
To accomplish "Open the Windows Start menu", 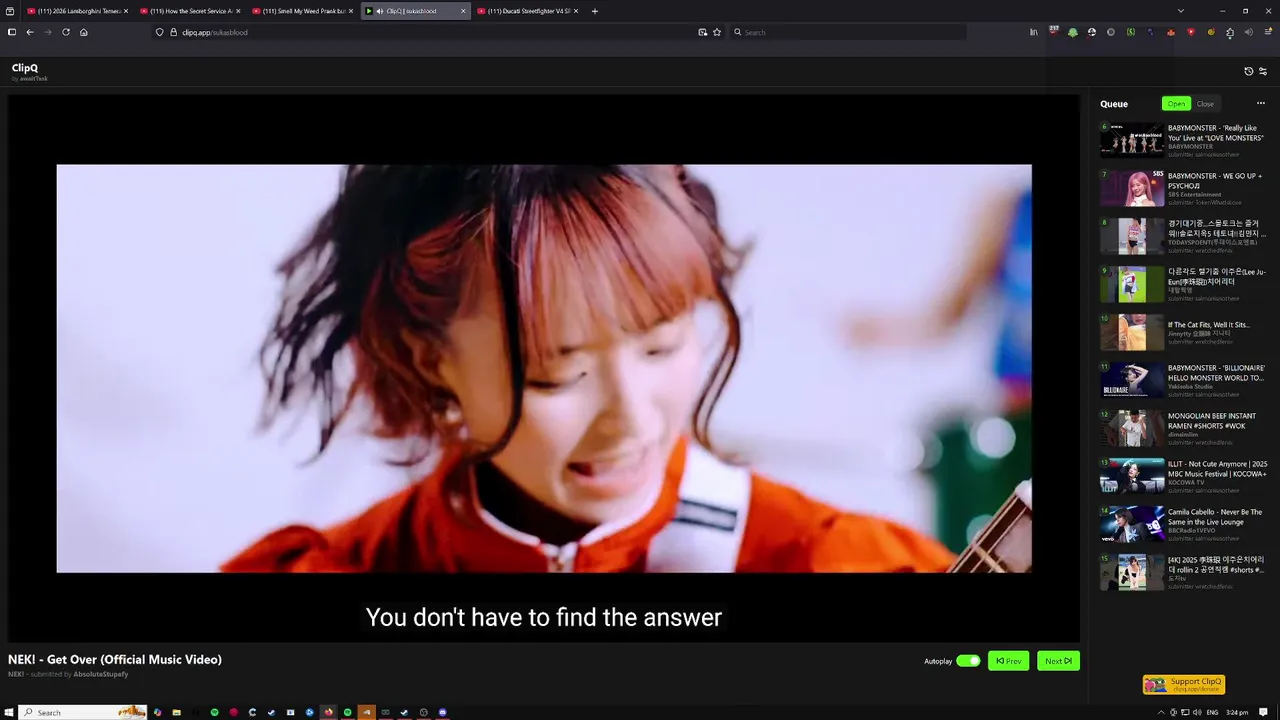I will 9,712.
